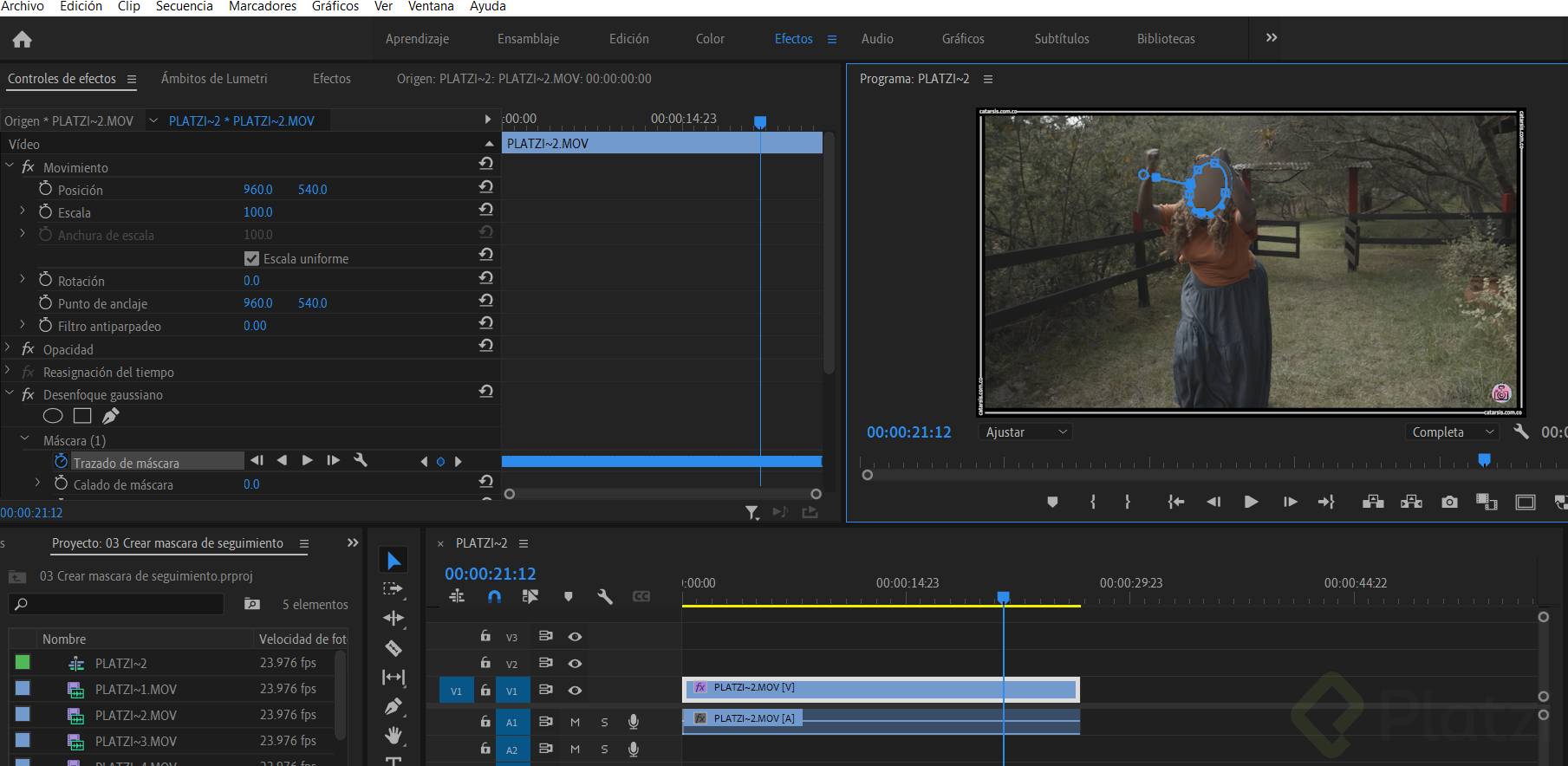1568x766 pixels.
Task: Click the Home icon
Action: 23,40
